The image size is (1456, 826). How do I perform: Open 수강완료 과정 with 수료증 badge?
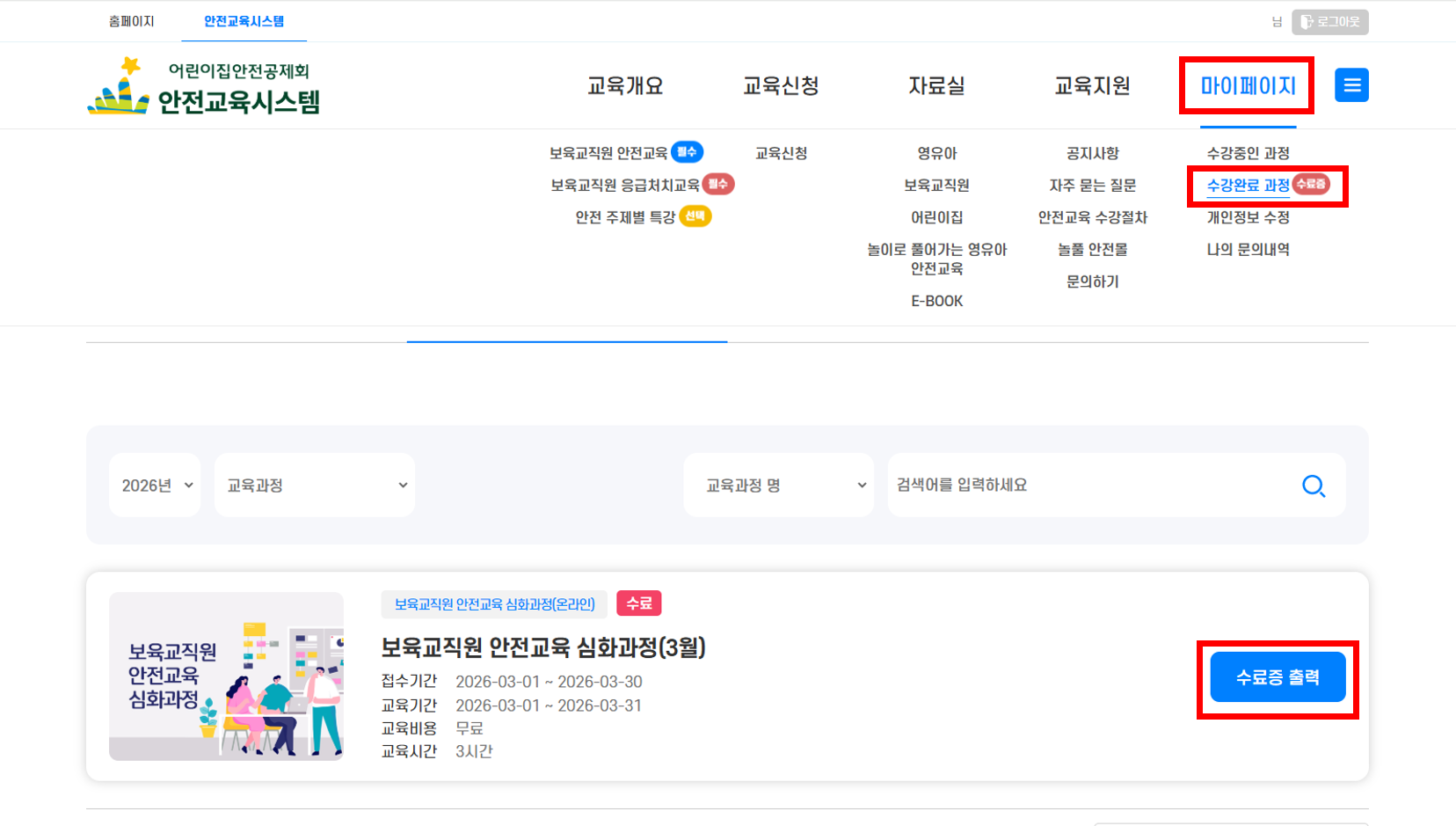(x=1248, y=186)
